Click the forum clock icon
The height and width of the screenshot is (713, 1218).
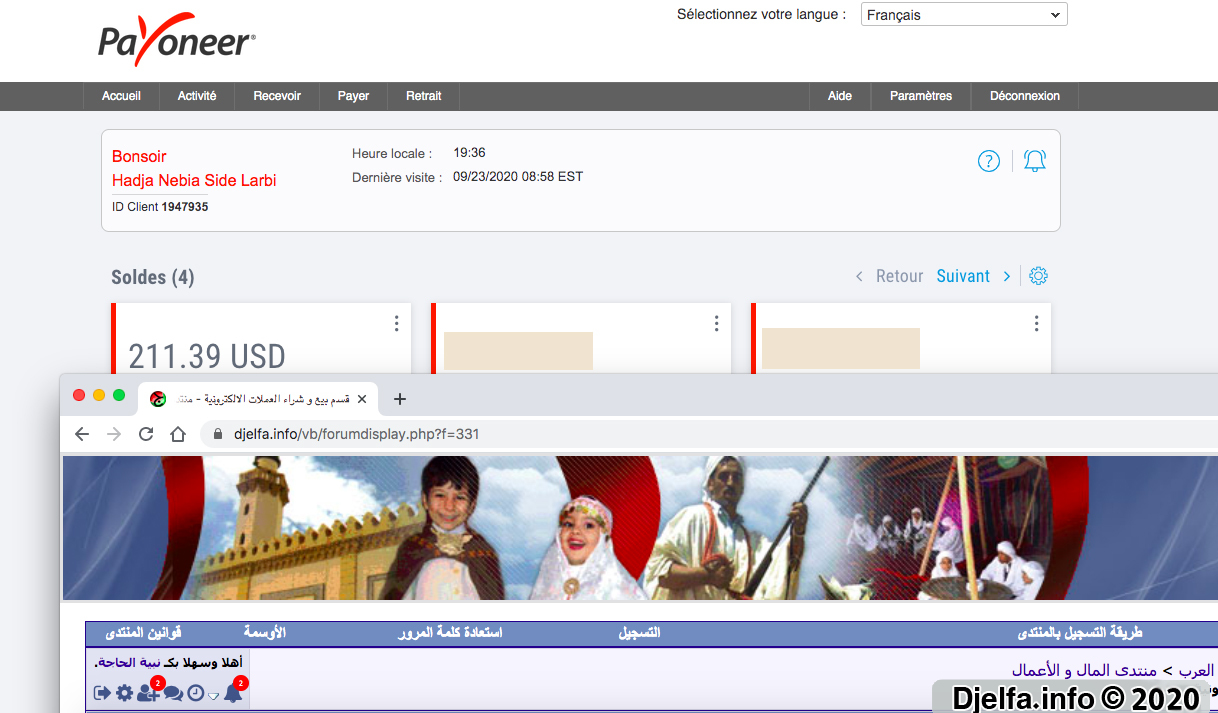tap(196, 693)
